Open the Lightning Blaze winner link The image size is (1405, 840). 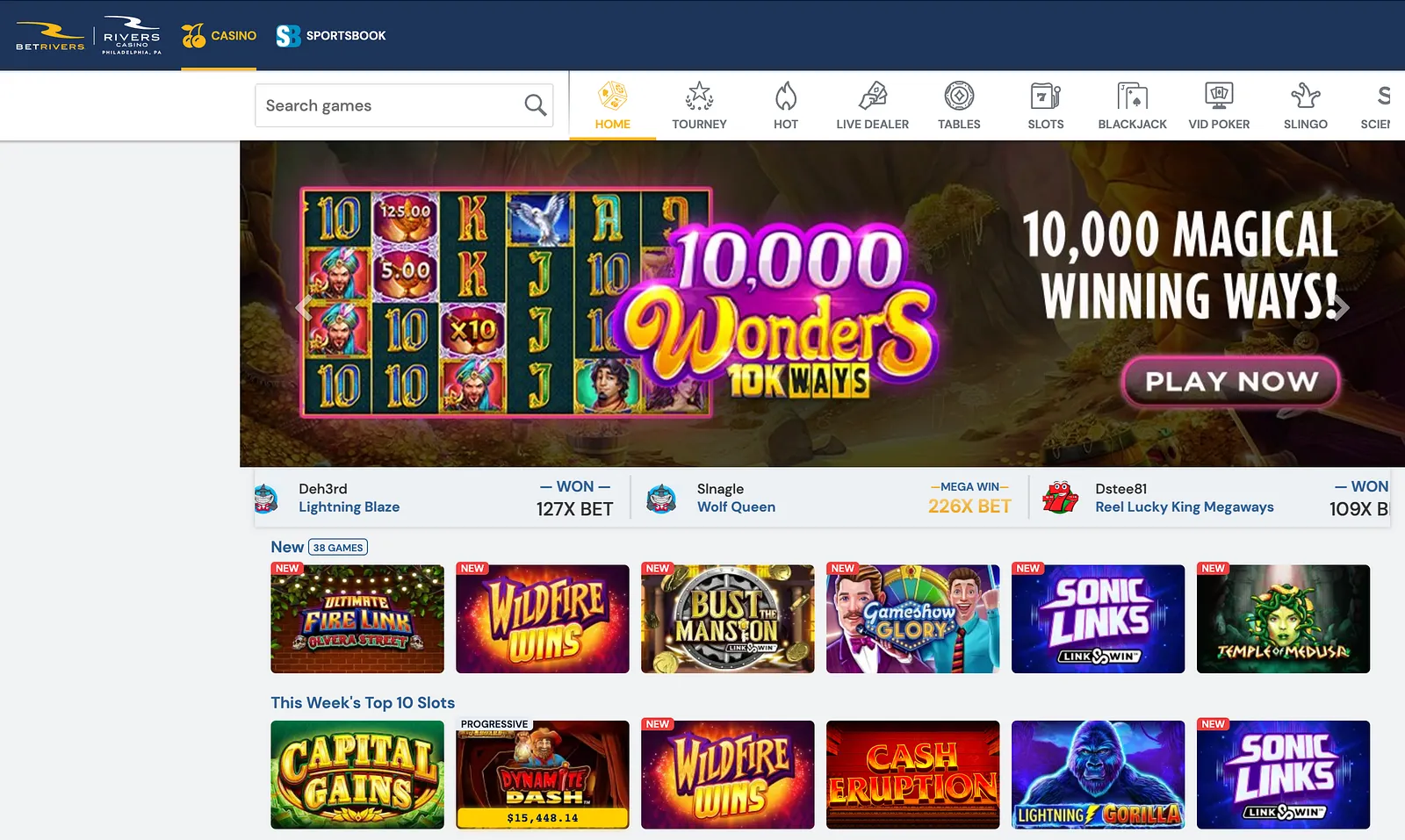(349, 507)
